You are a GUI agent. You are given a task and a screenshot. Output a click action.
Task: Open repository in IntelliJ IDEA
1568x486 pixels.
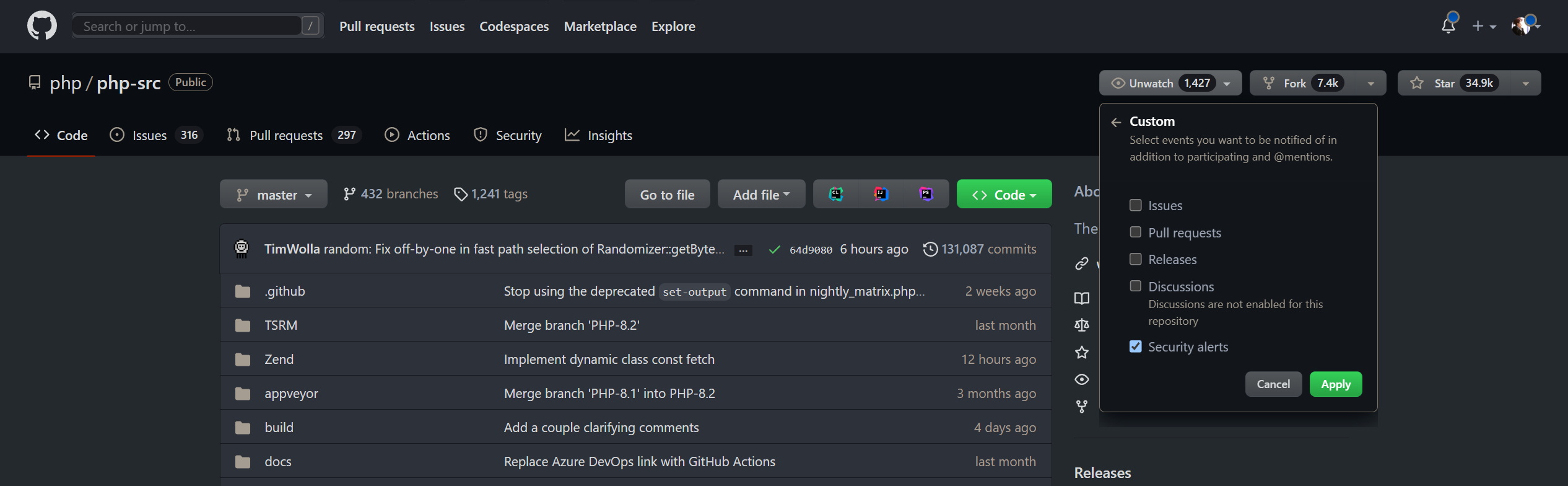pos(881,194)
